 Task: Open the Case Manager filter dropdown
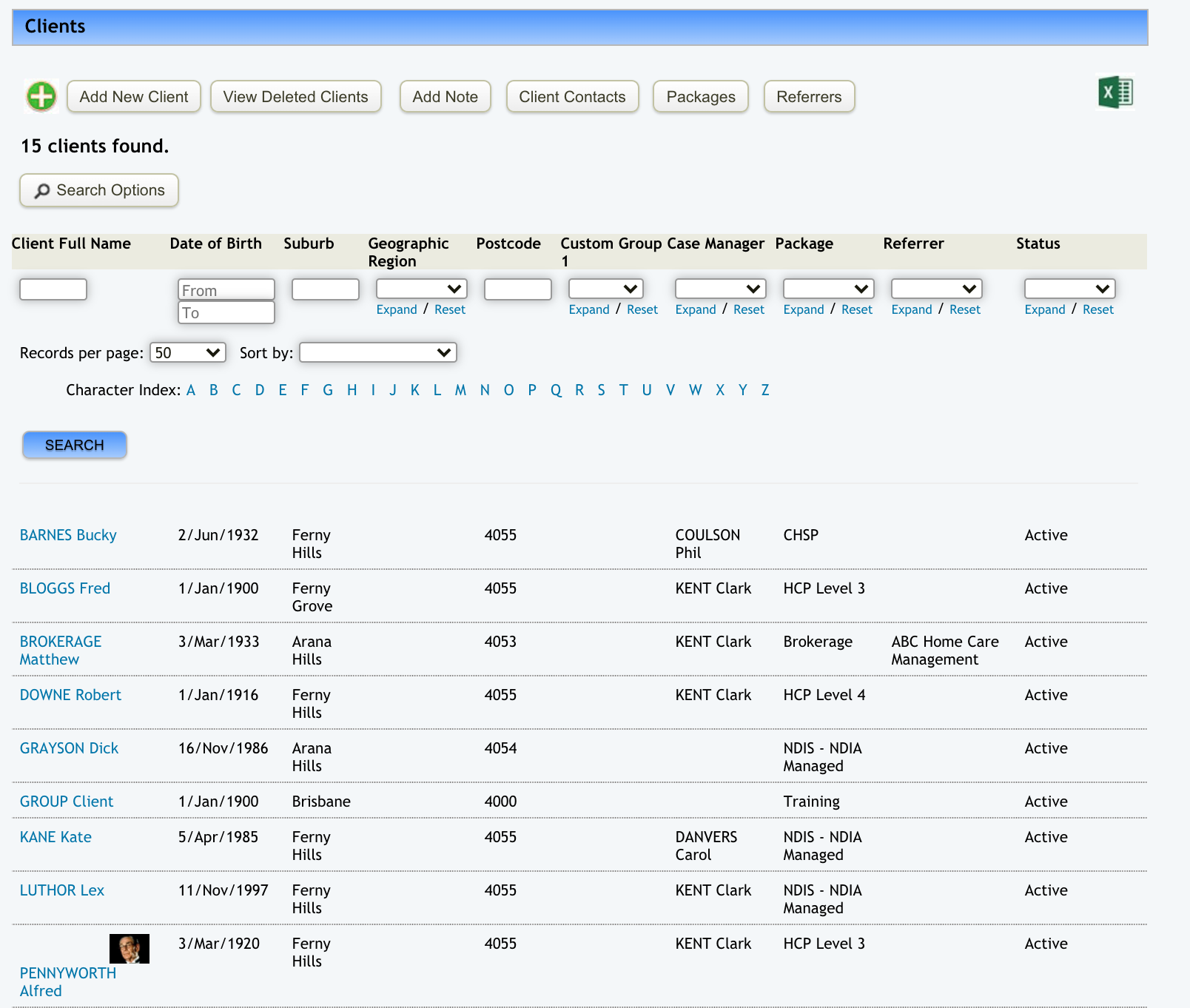(x=720, y=289)
